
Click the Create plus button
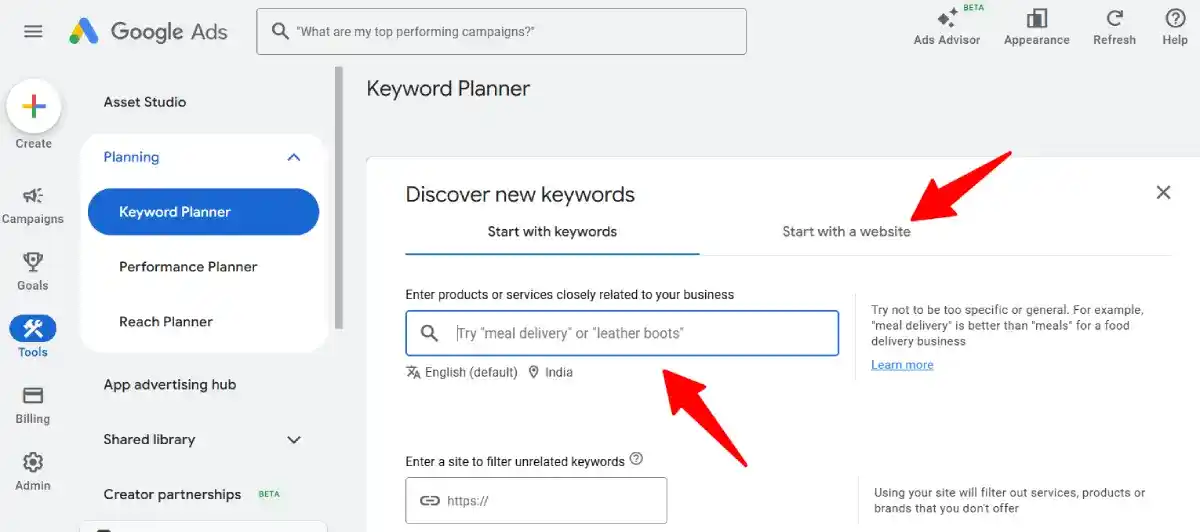tap(34, 107)
